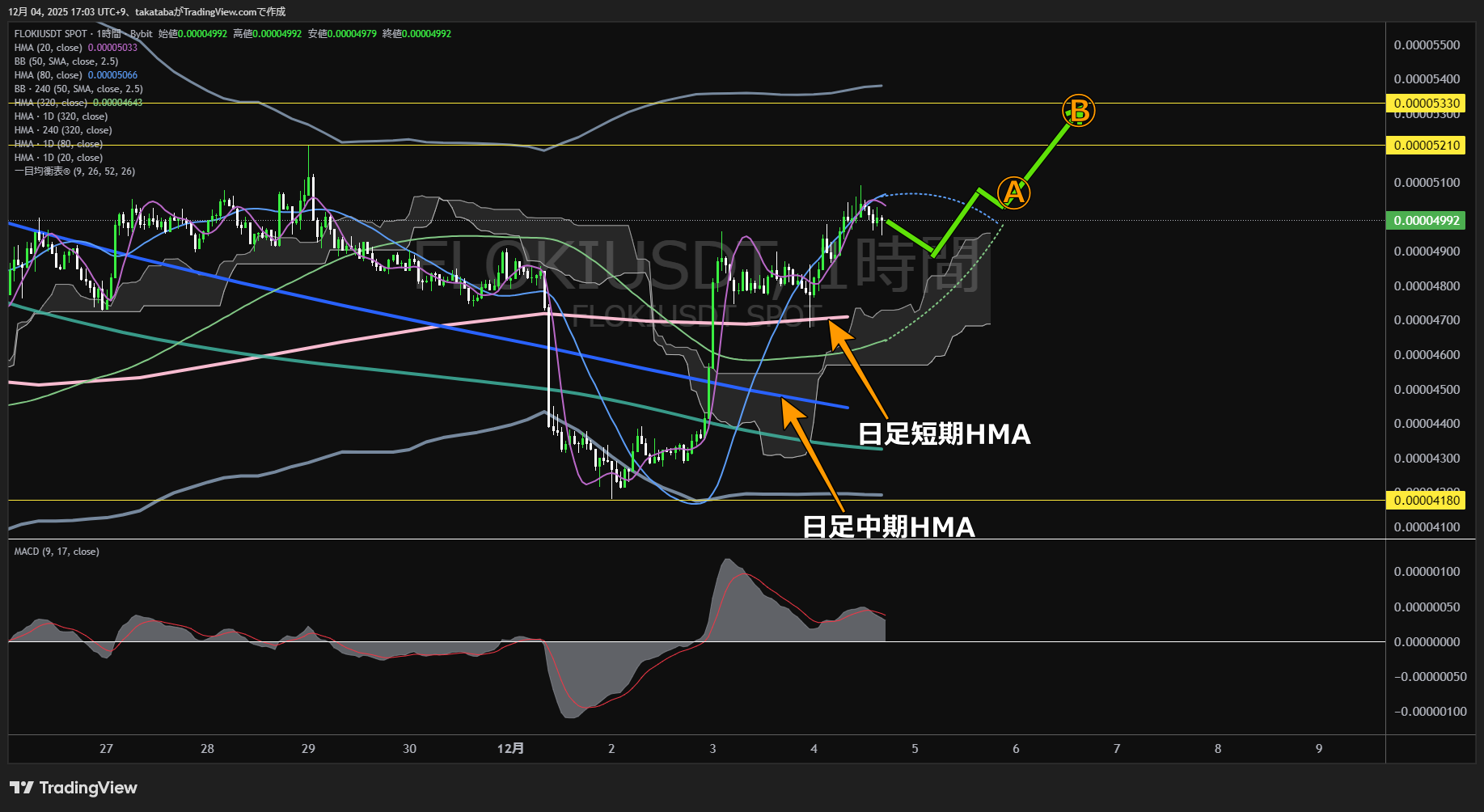Image resolution: width=1484 pixels, height=812 pixels.
Task: Click the 0.00000100 MACD axis label
Action: (x=1427, y=572)
